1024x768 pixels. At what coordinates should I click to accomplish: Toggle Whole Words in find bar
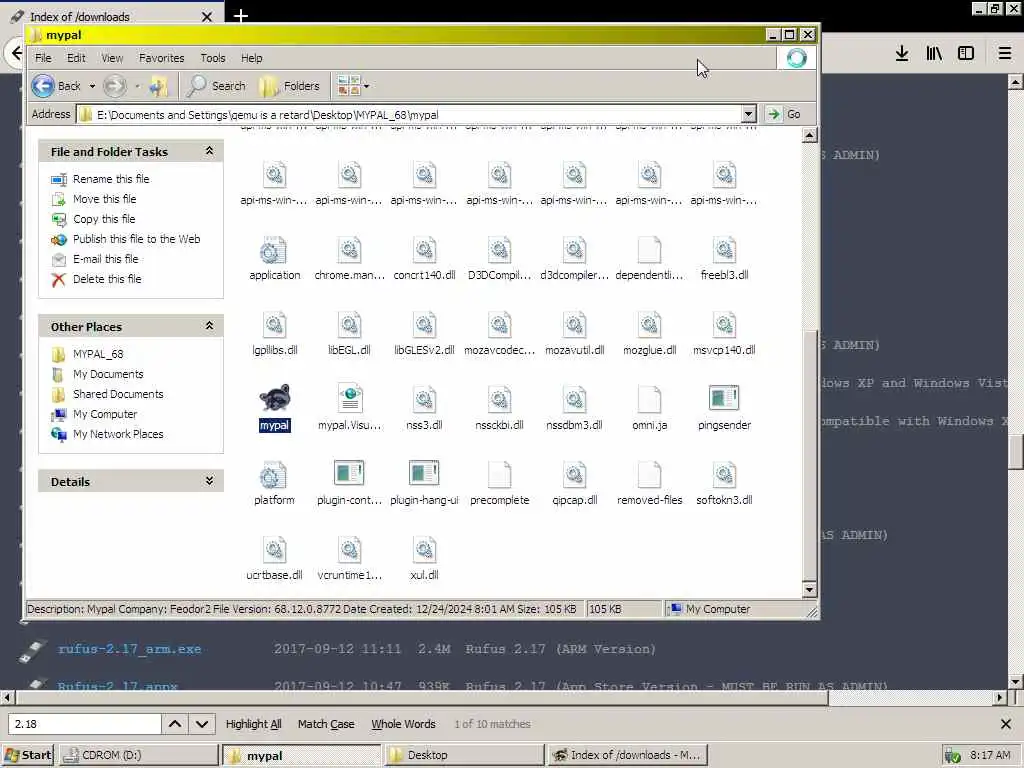403,724
